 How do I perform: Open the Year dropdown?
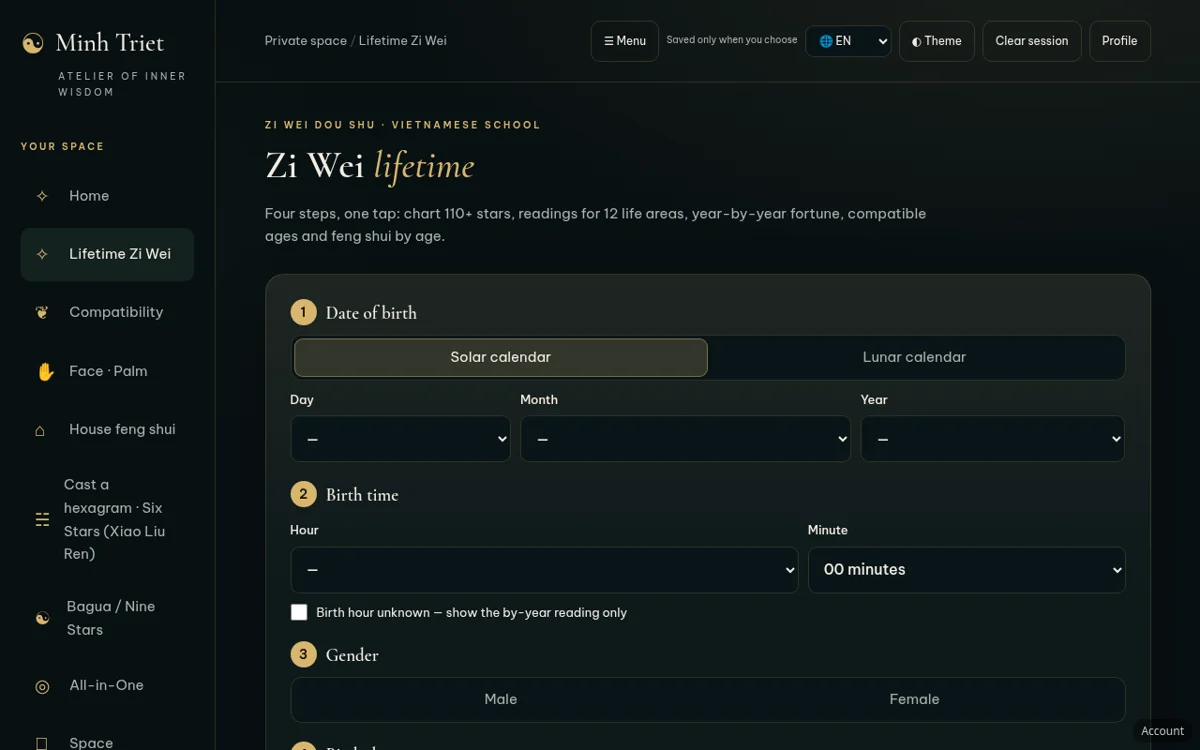click(992, 439)
